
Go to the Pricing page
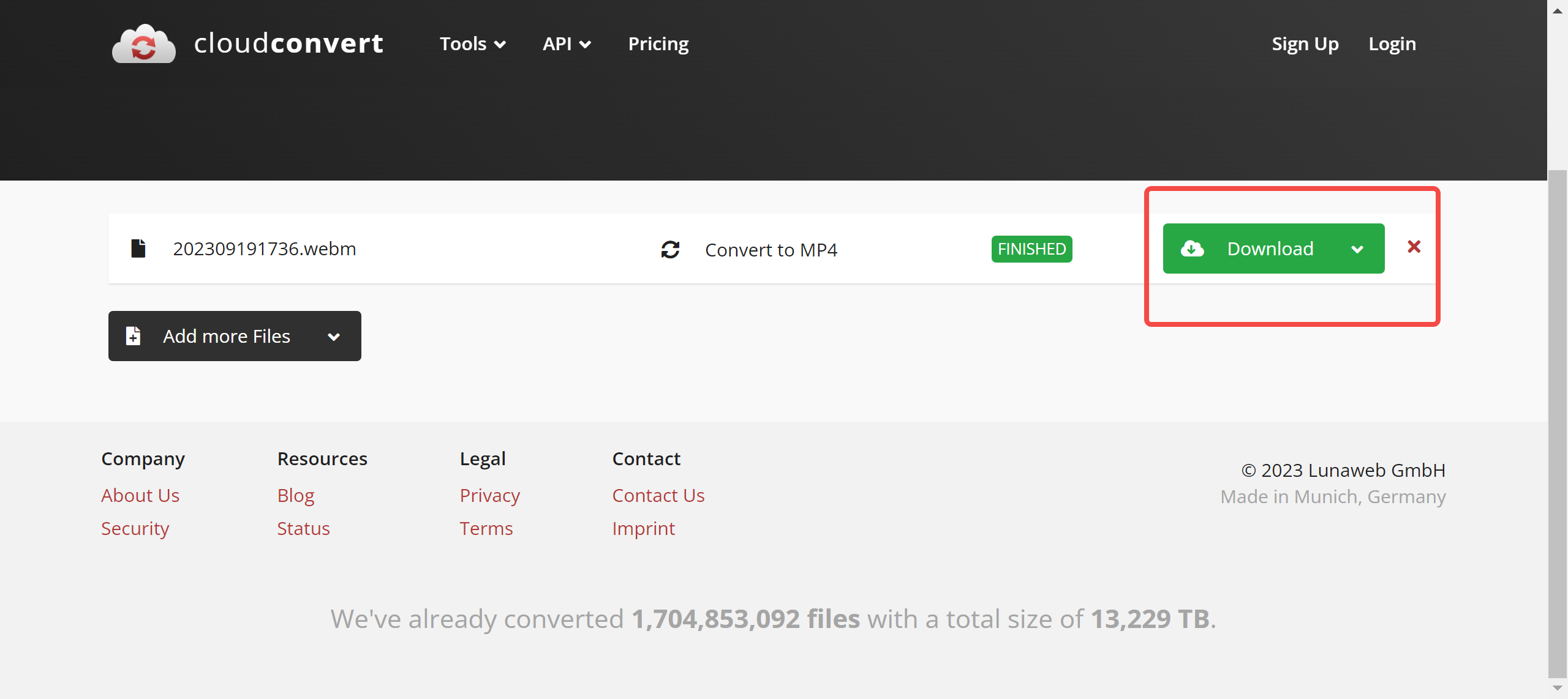[x=658, y=44]
